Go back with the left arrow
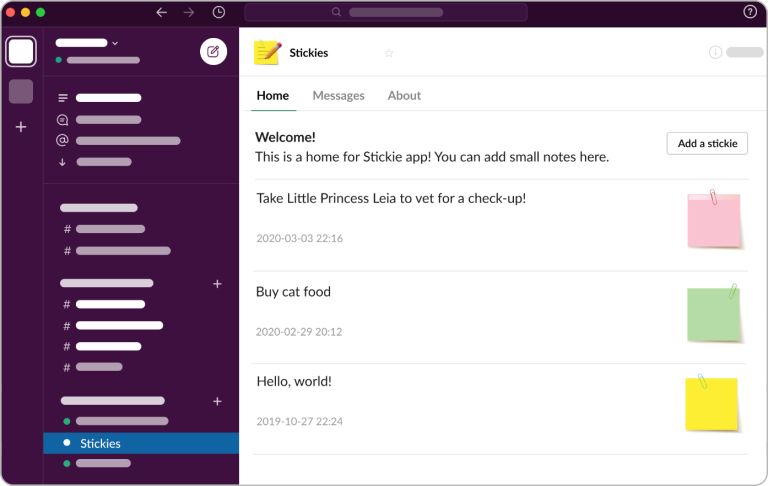Viewport: 768px width, 486px height. (x=161, y=12)
